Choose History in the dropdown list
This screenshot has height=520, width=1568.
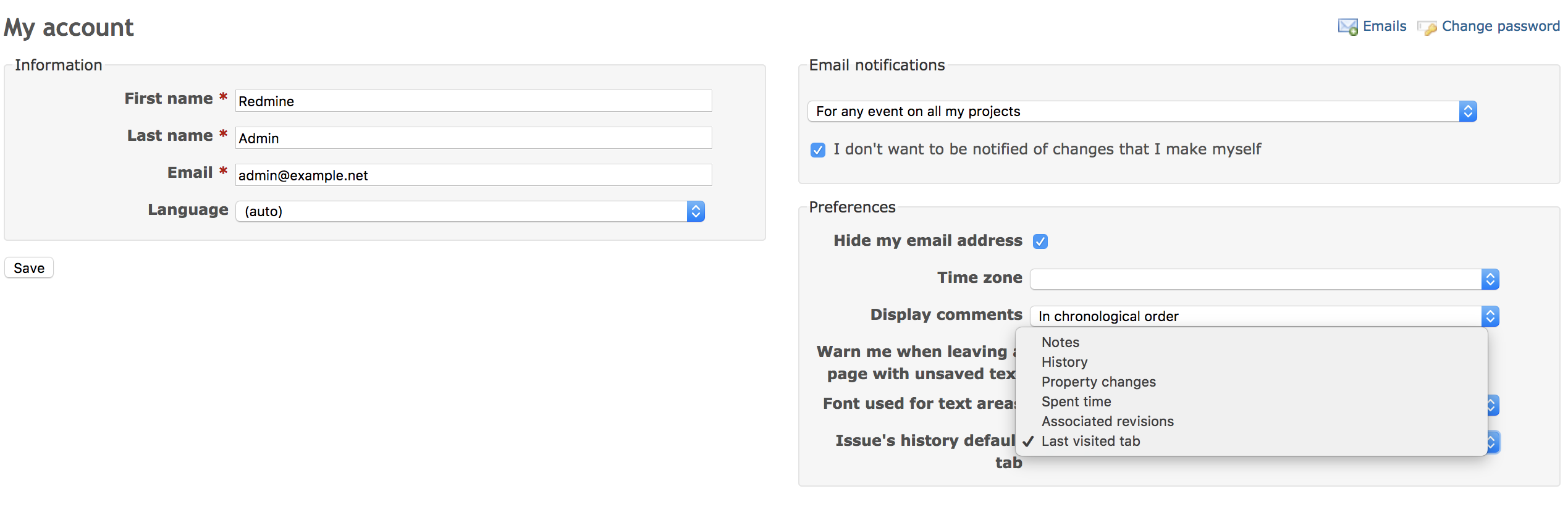point(1064,362)
